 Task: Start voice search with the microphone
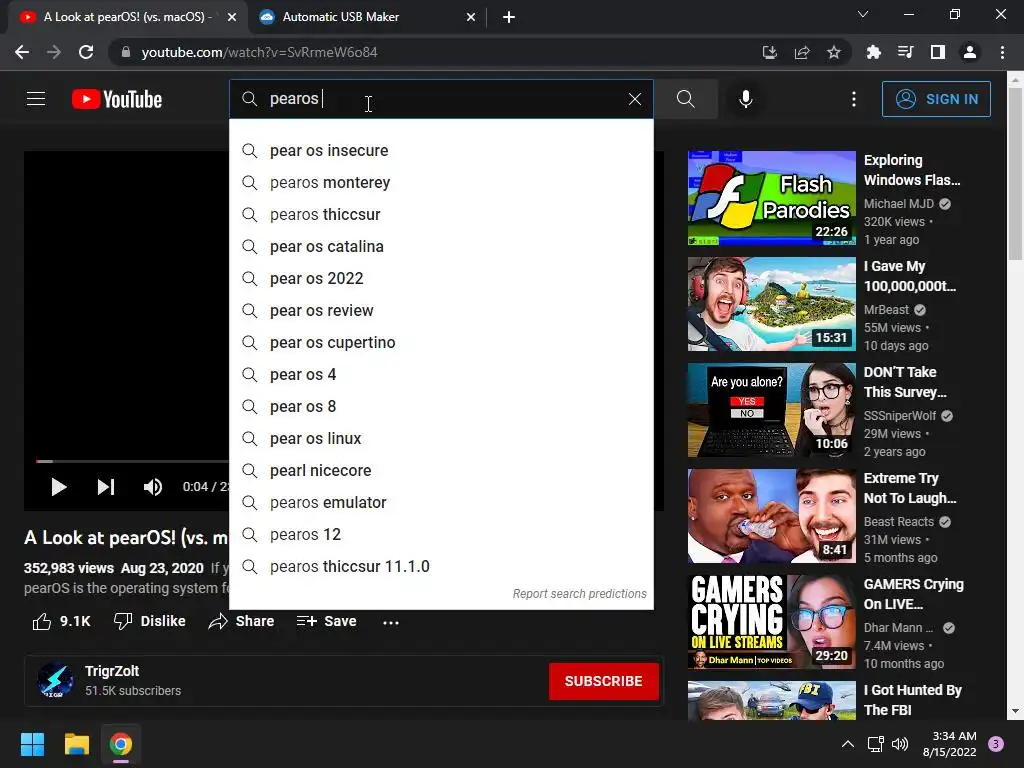point(746,99)
